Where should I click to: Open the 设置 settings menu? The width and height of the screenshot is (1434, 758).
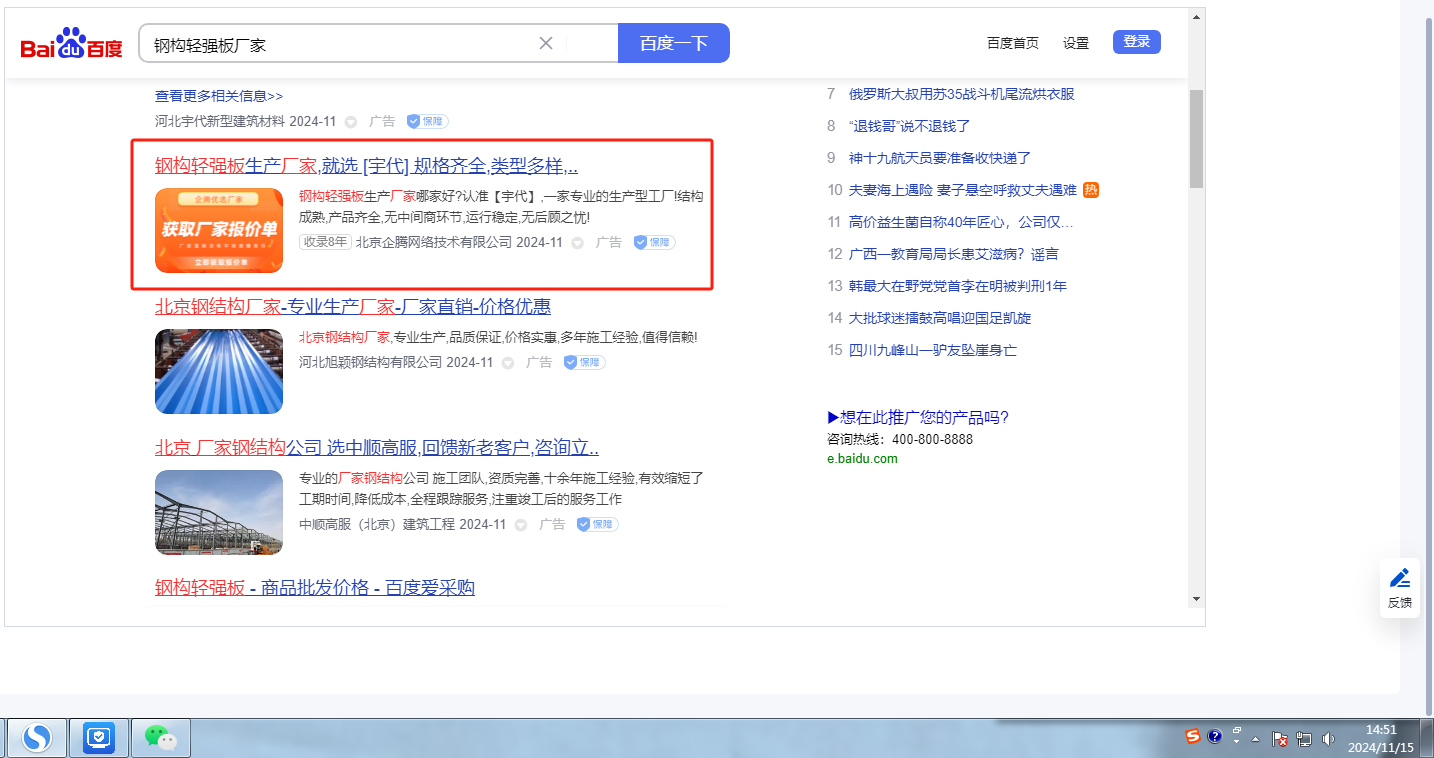pyautogui.click(x=1076, y=43)
